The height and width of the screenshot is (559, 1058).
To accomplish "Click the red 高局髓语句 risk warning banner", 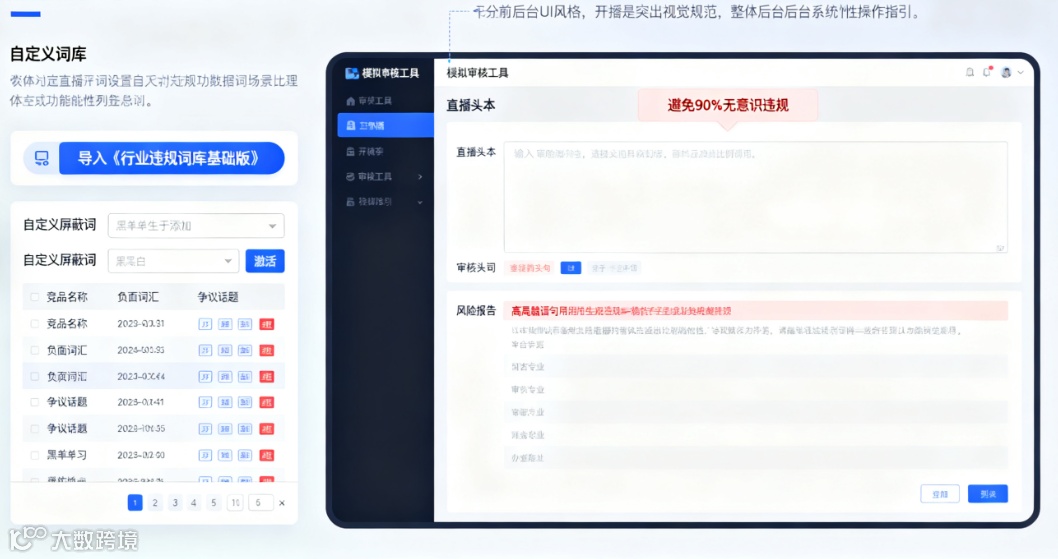I will pyautogui.click(x=756, y=311).
